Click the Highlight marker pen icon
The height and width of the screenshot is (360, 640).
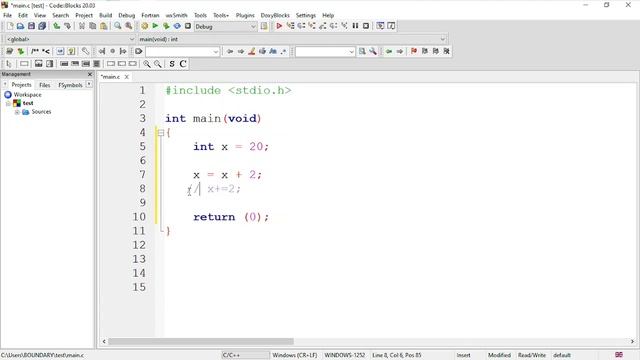pyautogui.click(x=252, y=51)
